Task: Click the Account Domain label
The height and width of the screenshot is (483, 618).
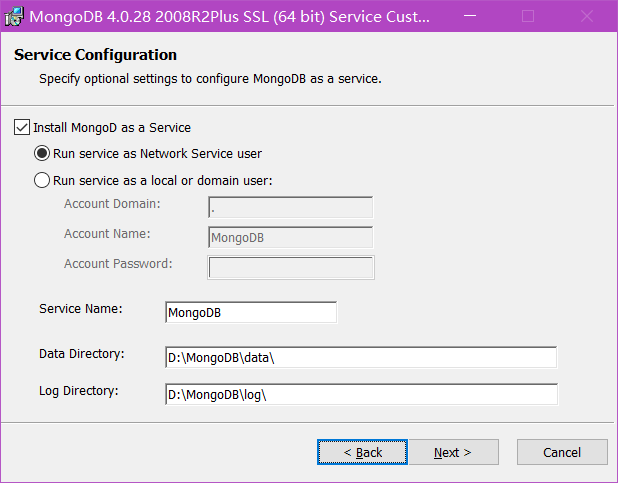Action: coord(112,204)
